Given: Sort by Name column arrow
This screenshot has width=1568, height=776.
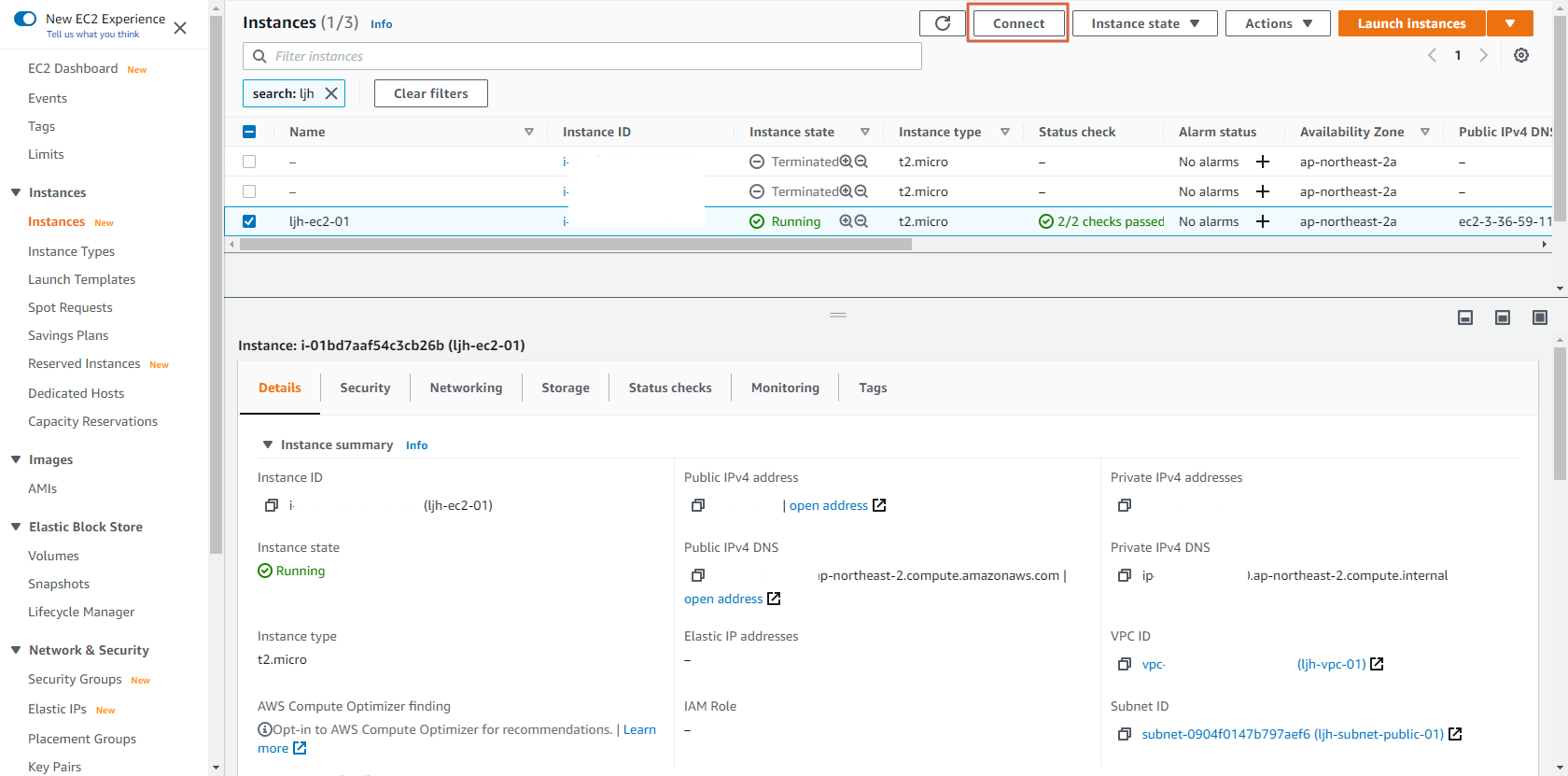Looking at the screenshot, I should 529,132.
